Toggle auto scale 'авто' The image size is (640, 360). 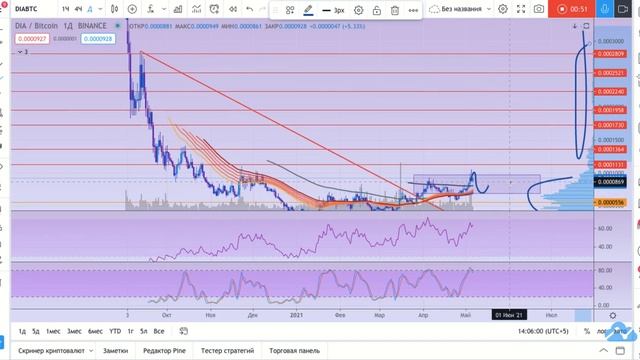tap(620, 331)
